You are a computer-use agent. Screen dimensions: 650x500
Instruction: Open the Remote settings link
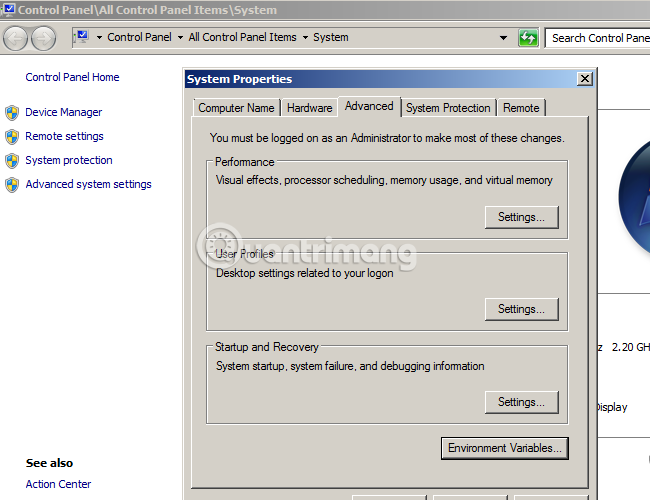tap(64, 136)
